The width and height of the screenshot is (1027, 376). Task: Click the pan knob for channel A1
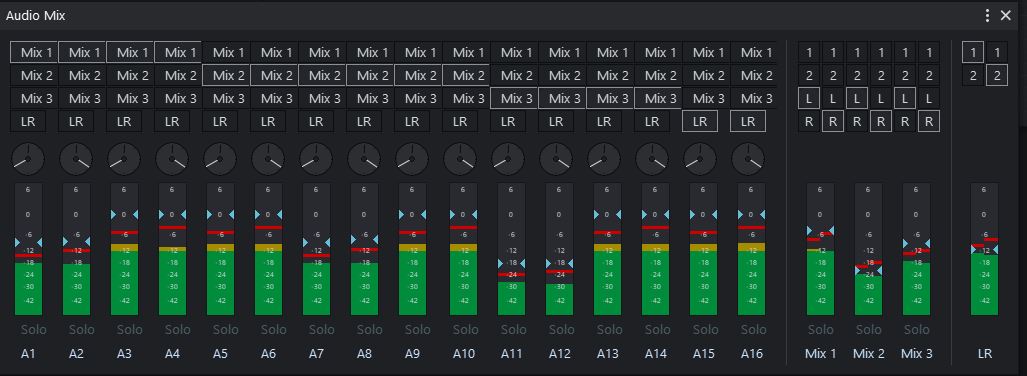(28, 159)
